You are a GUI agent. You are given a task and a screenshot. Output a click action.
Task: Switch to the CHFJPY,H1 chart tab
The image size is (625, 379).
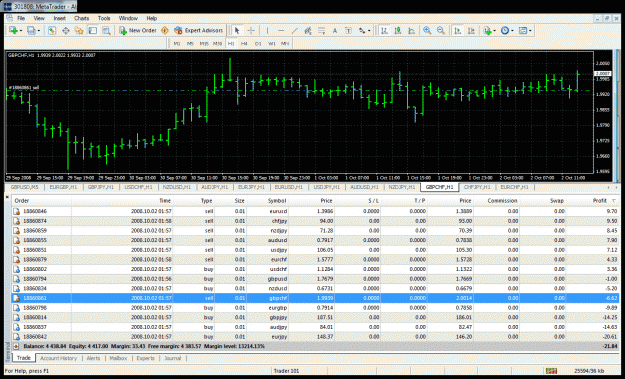point(477,187)
